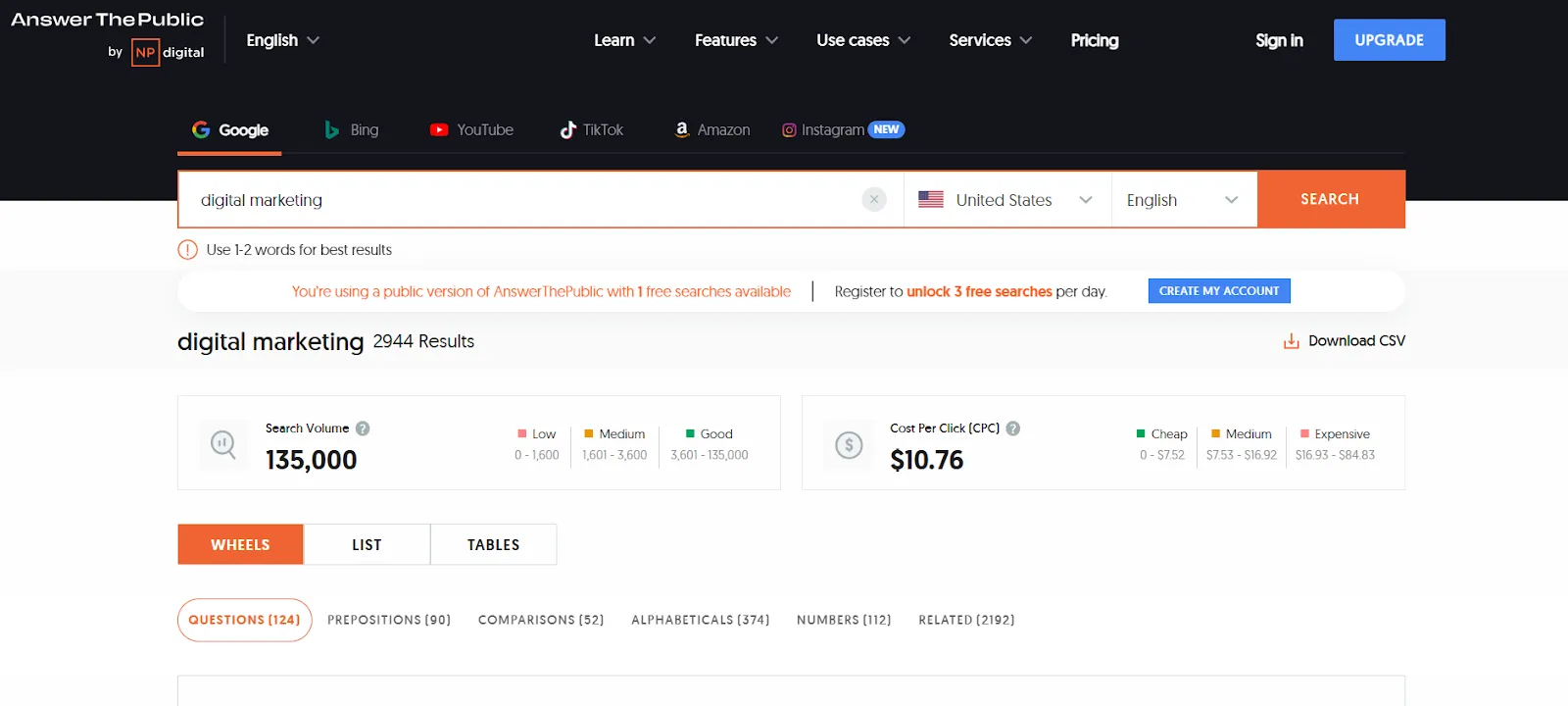
Task: Click the Expensive CPC legend swatch
Action: [x=1304, y=433]
